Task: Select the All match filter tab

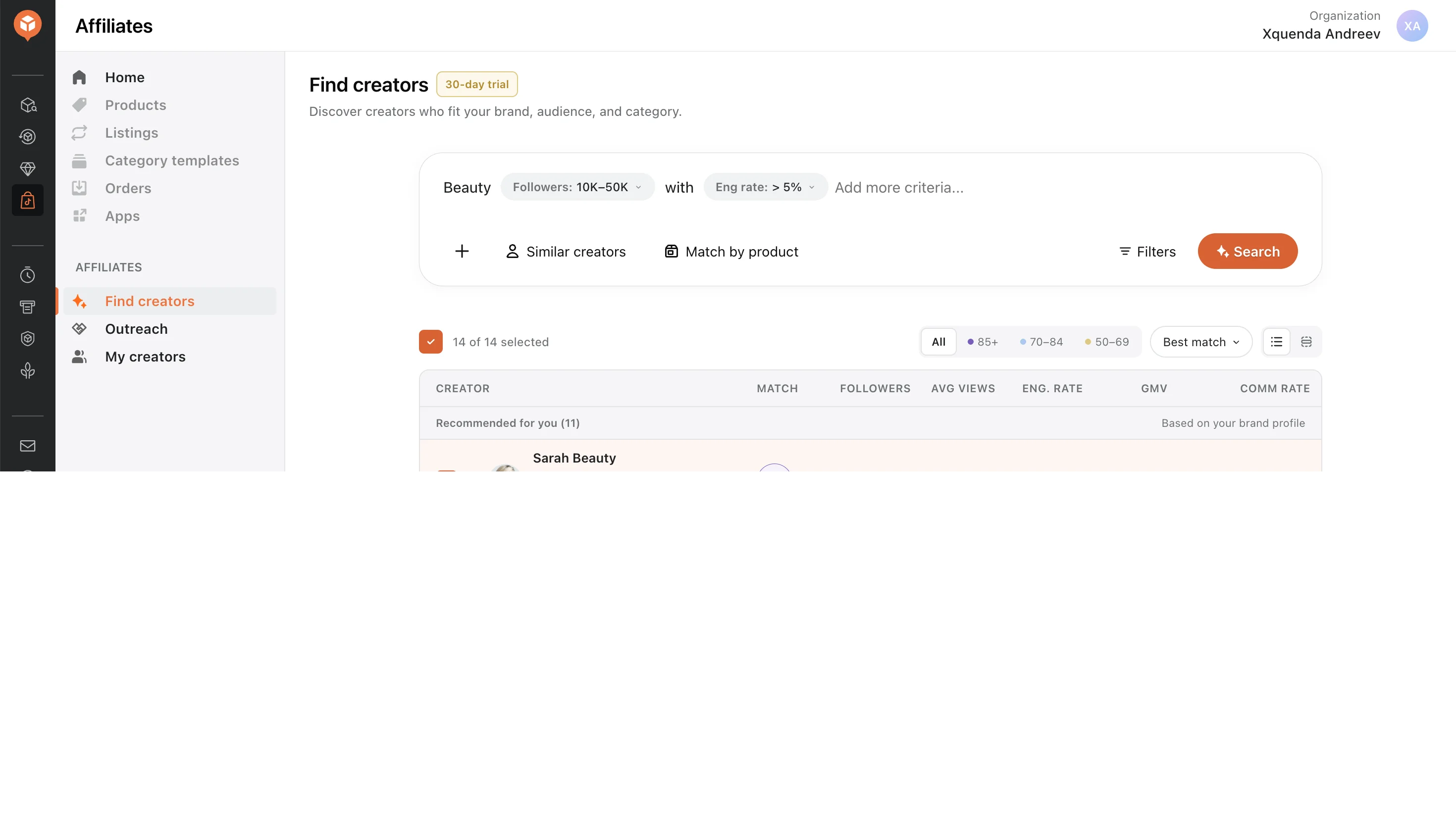Action: point(938,342)
